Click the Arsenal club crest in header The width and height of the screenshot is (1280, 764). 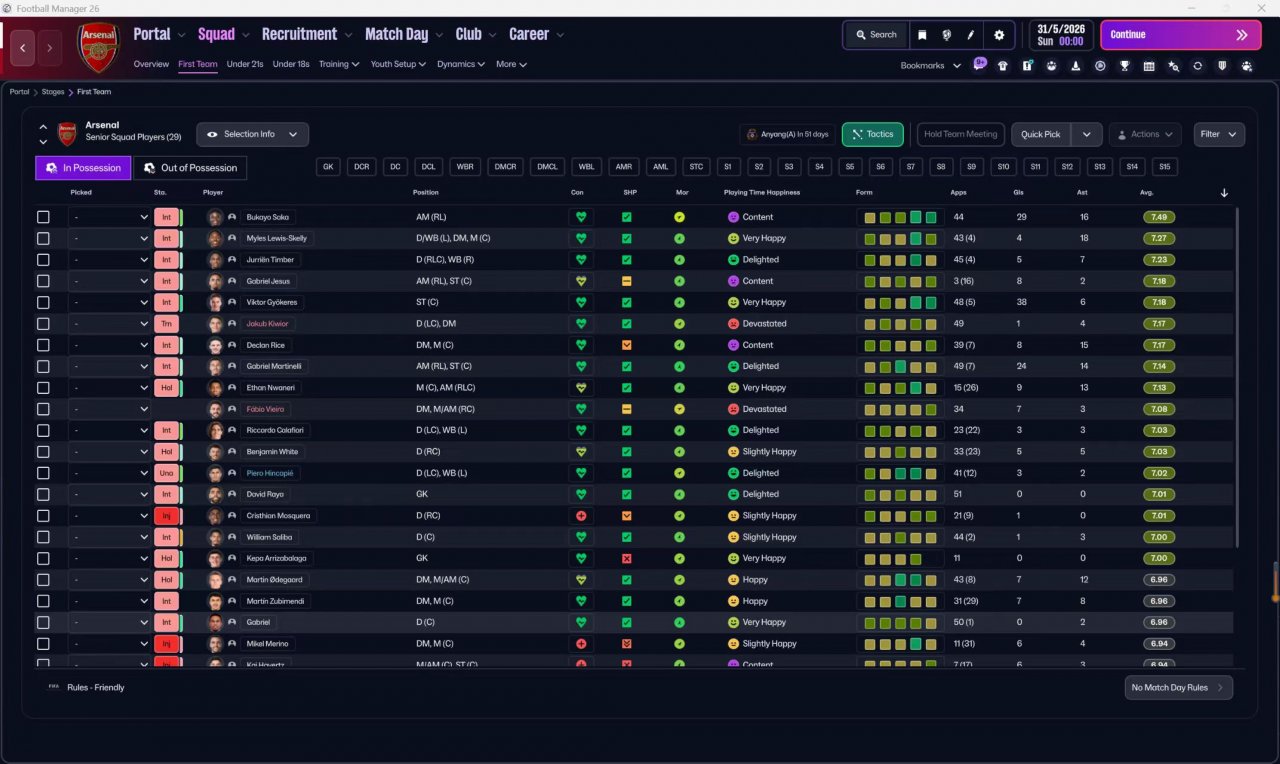[98, 47]
